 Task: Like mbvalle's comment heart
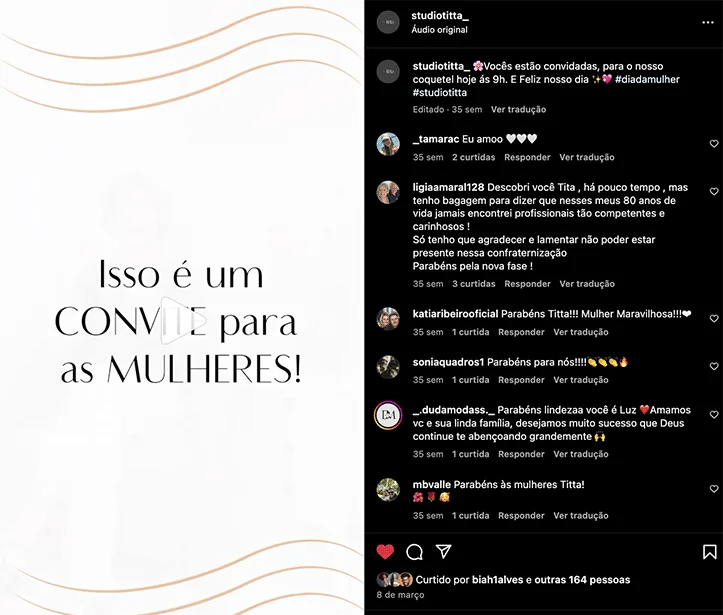[714, 489]
